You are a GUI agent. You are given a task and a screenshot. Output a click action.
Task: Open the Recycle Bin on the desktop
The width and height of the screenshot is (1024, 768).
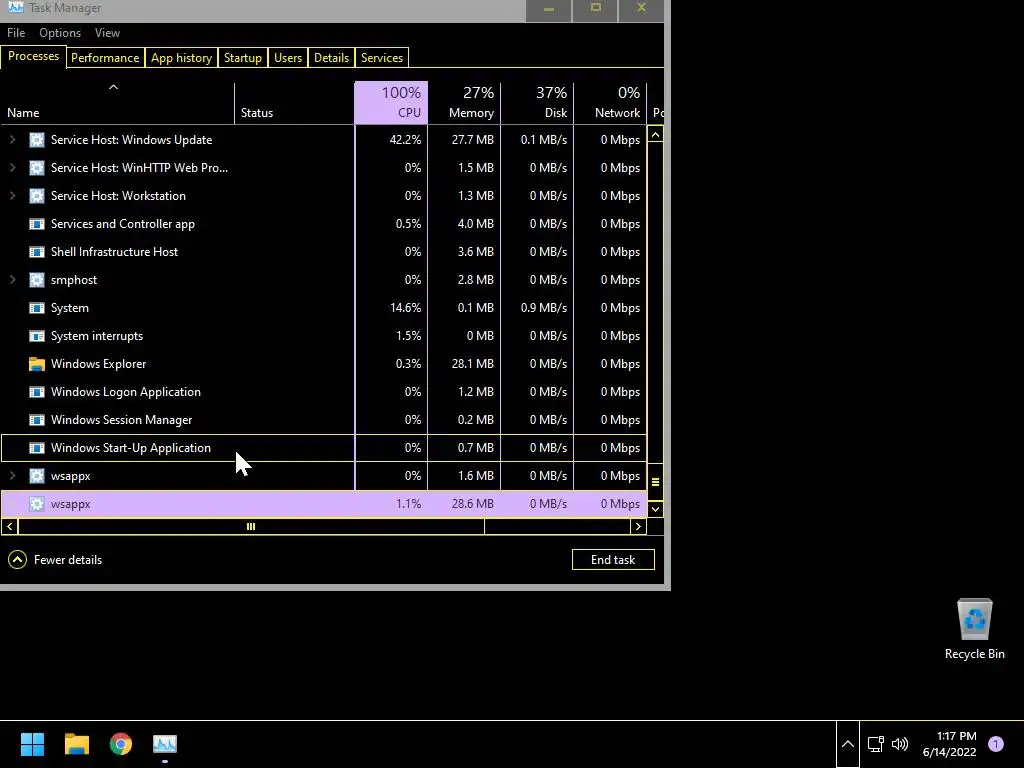click(x=974, y=629)
